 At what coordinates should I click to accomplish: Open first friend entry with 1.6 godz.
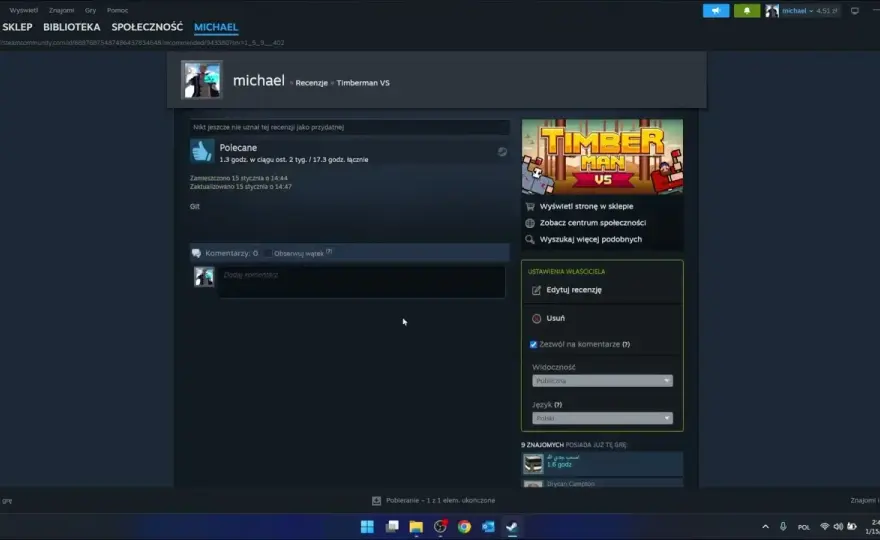tap(602, 464)
